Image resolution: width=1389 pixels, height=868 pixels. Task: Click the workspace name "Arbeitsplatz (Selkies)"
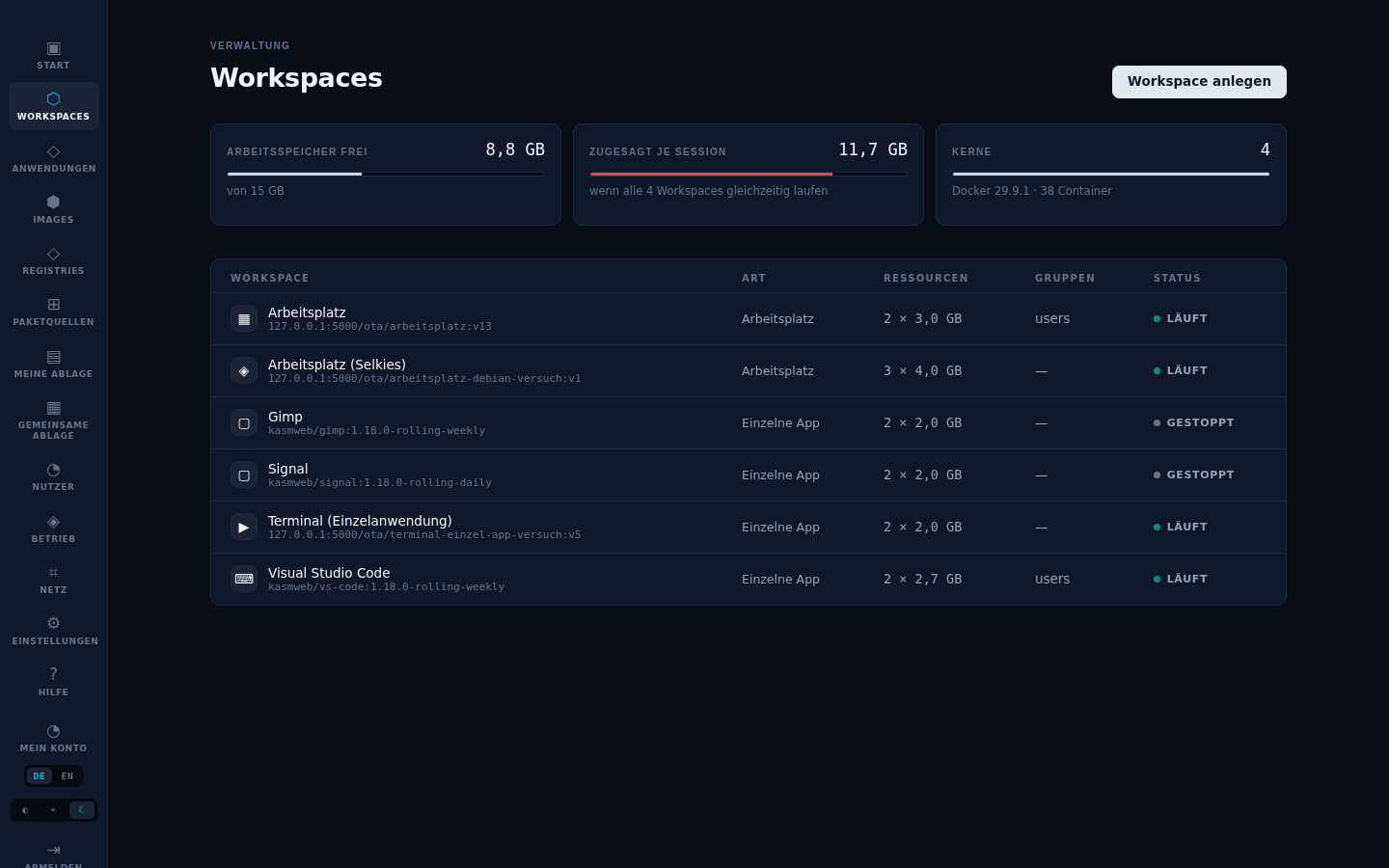click(337, 365)
